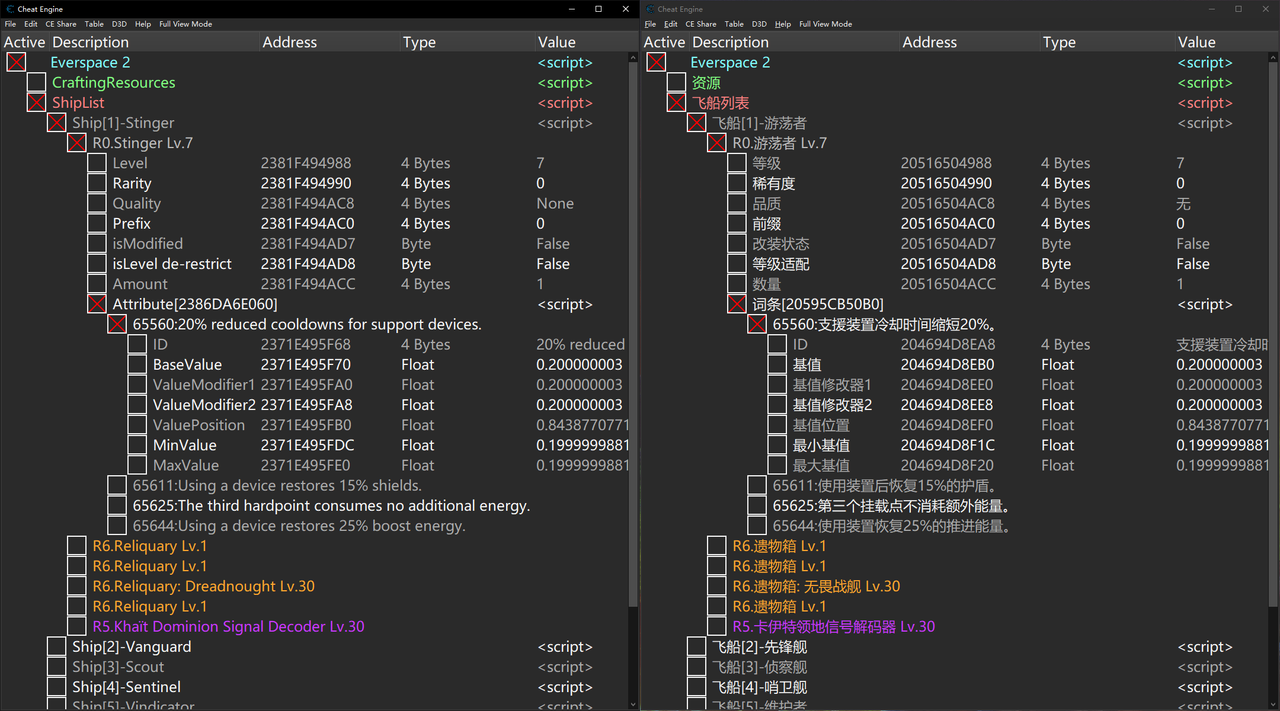The height and width of the screenshot is (711, 1280).
Task: Click Full View Mode in right window
Action: point(826,24)
